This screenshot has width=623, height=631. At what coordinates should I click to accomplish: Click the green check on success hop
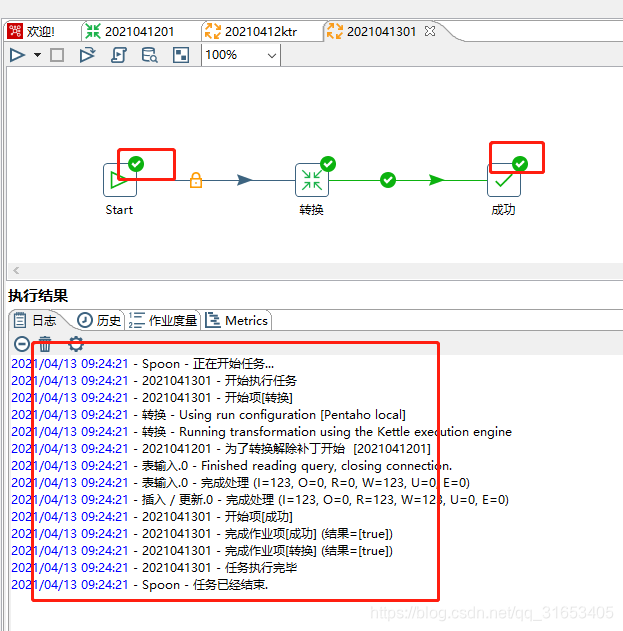388,180
